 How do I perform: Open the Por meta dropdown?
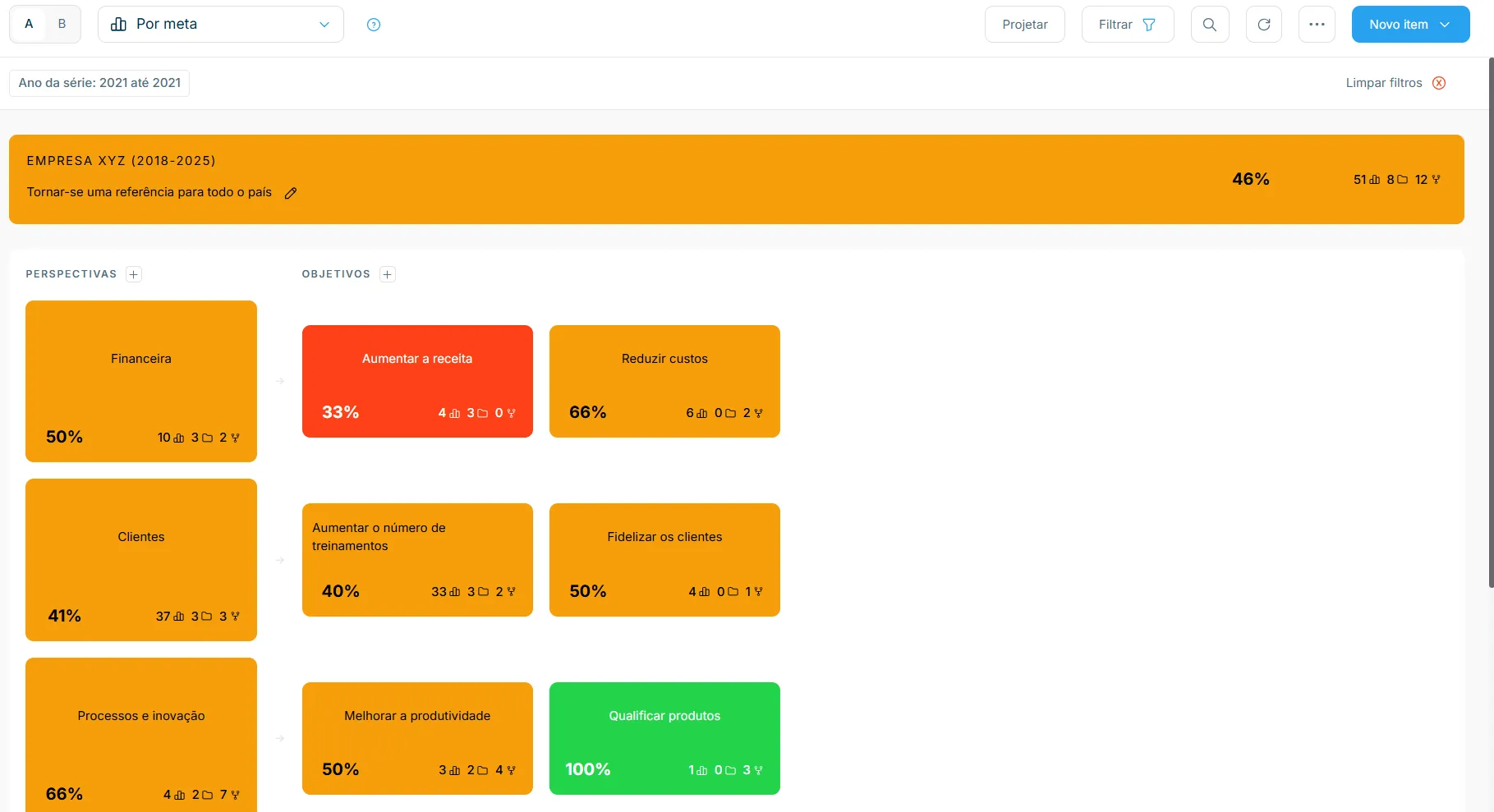pos(221,25)
